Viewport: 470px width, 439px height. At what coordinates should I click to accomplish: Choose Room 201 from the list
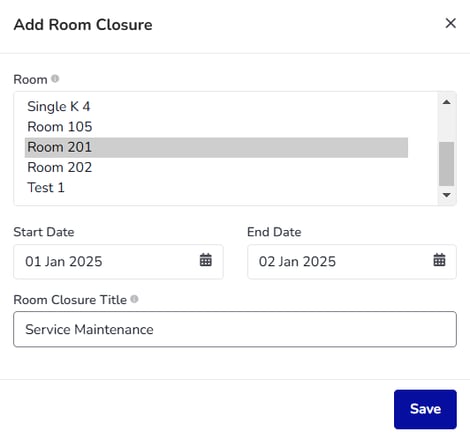(x=216, y=147)
